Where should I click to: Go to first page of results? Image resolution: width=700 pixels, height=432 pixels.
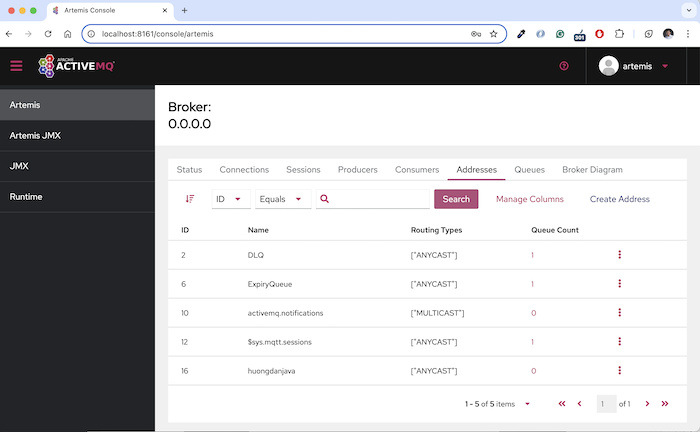click(562, 403)
